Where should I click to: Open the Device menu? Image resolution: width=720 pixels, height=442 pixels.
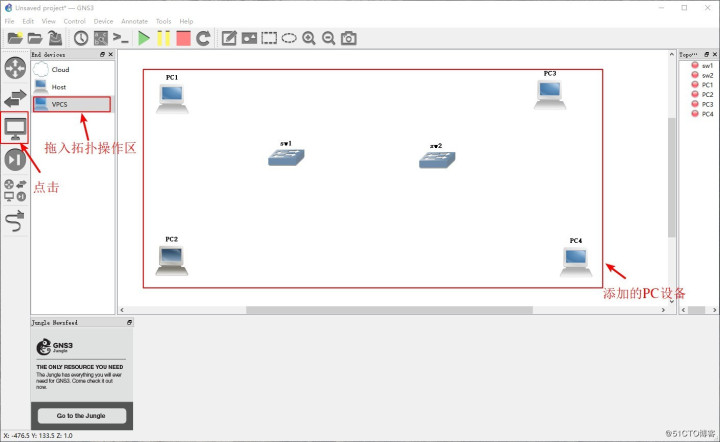point(103,21)
